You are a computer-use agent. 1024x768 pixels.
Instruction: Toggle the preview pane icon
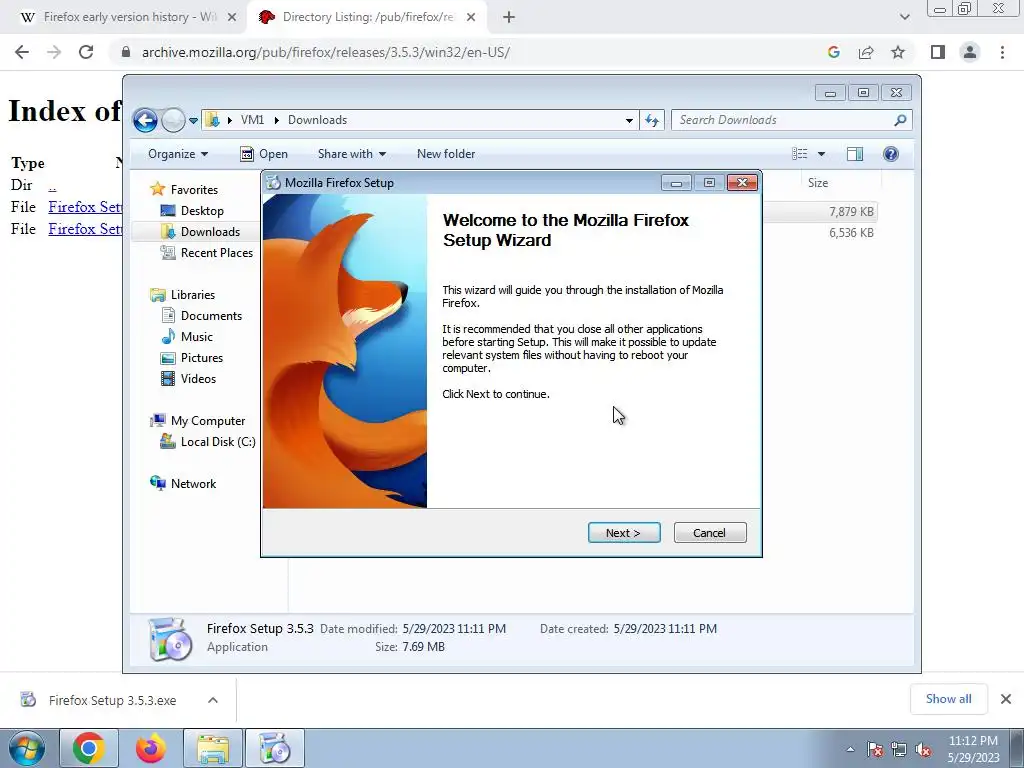(855, 154)
